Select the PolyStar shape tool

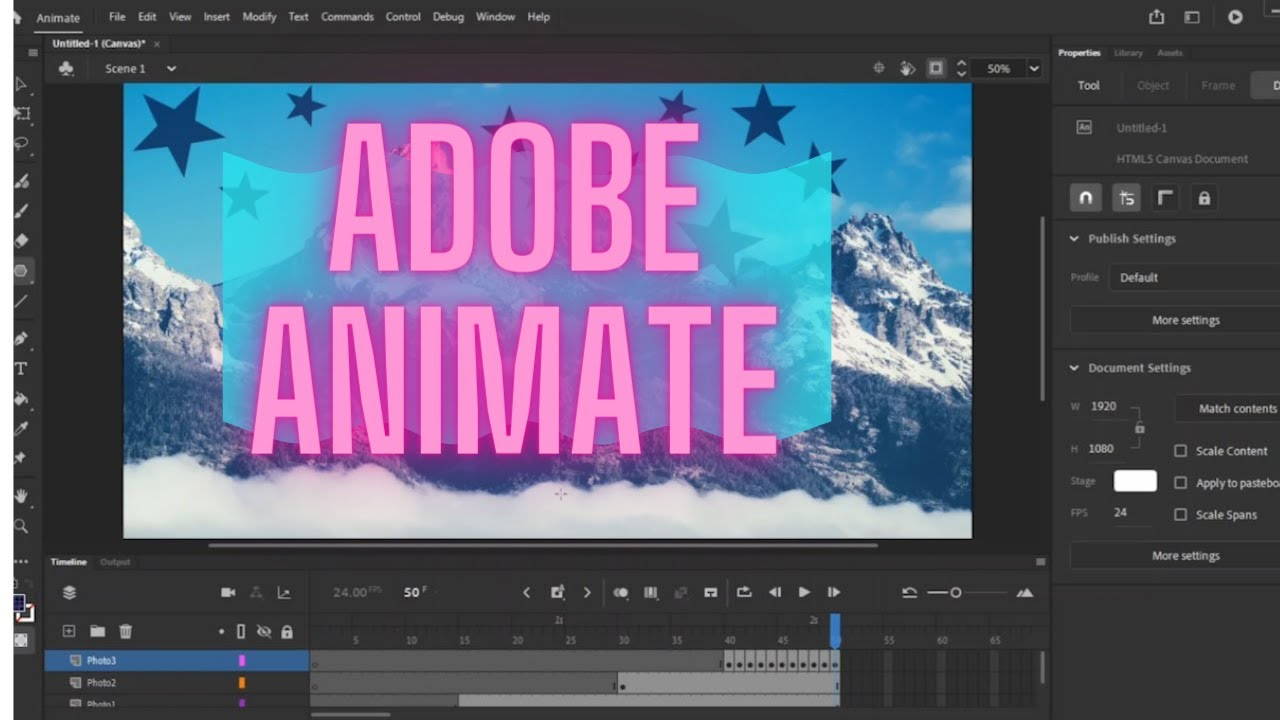click(x=21, y=271)
